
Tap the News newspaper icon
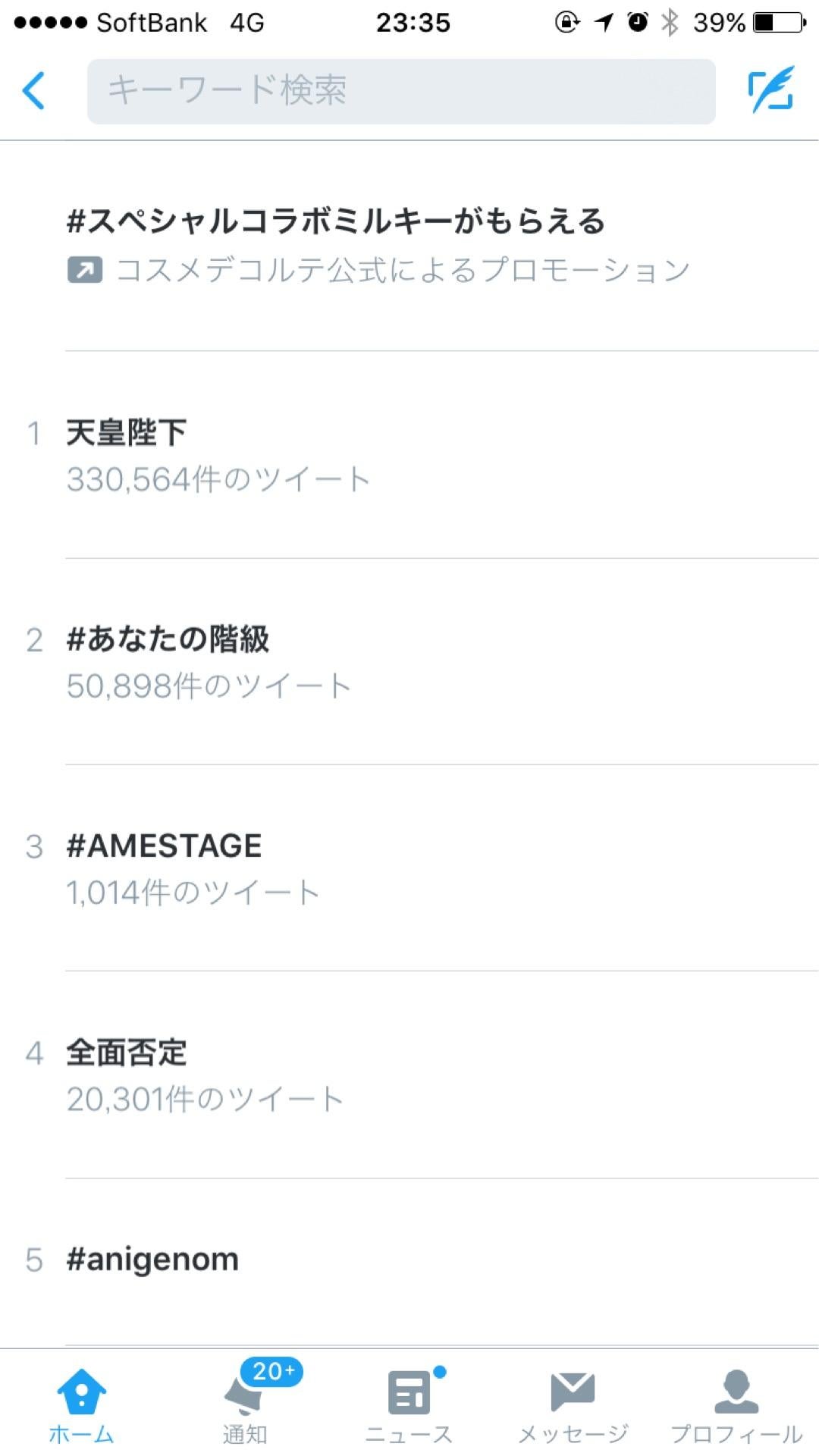pos(409,1394)
